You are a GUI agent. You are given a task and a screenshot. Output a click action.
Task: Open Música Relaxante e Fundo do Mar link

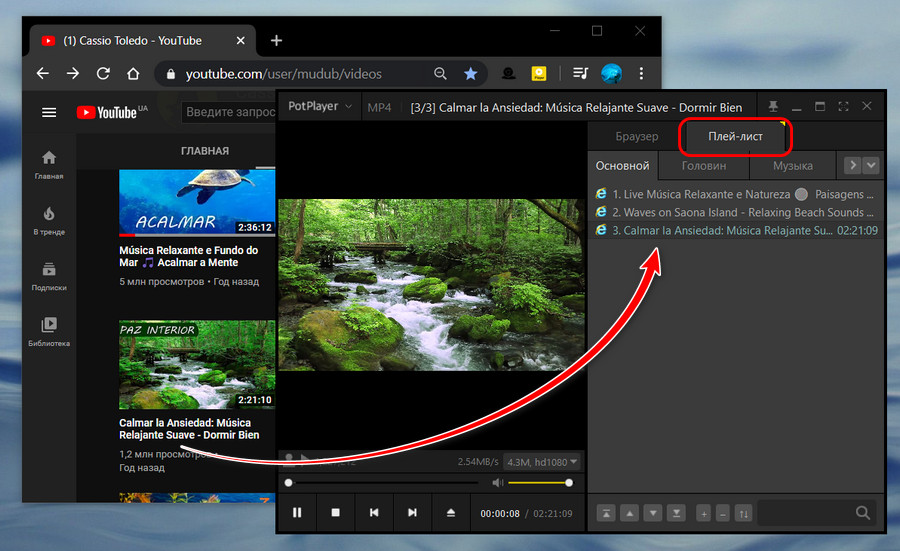point(189,257)
